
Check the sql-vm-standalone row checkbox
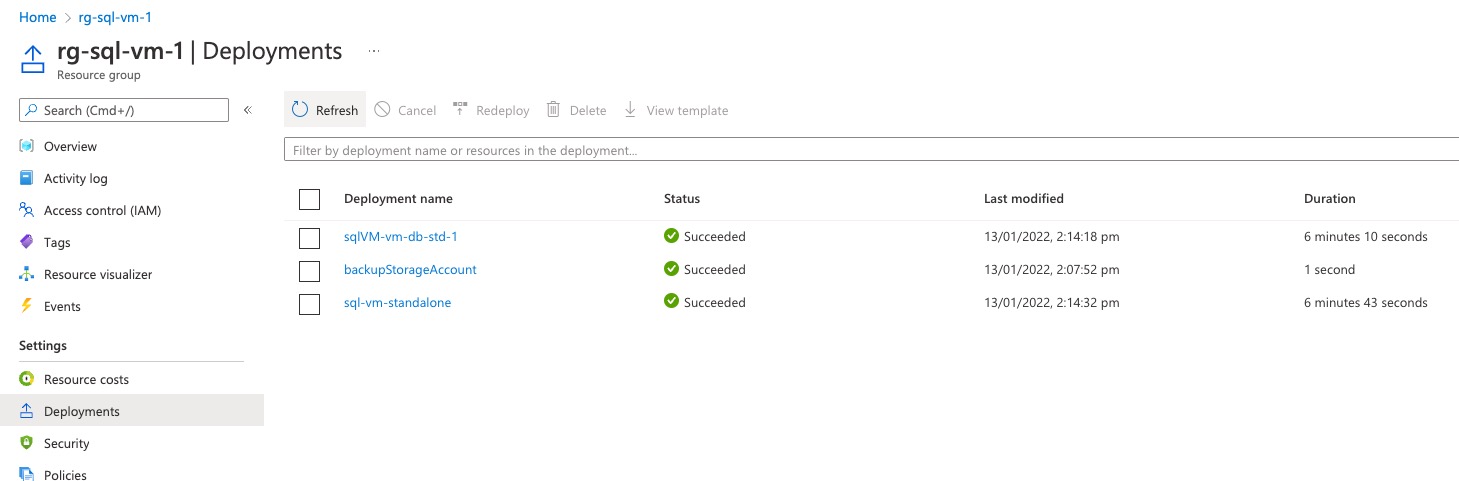(309, 304)
